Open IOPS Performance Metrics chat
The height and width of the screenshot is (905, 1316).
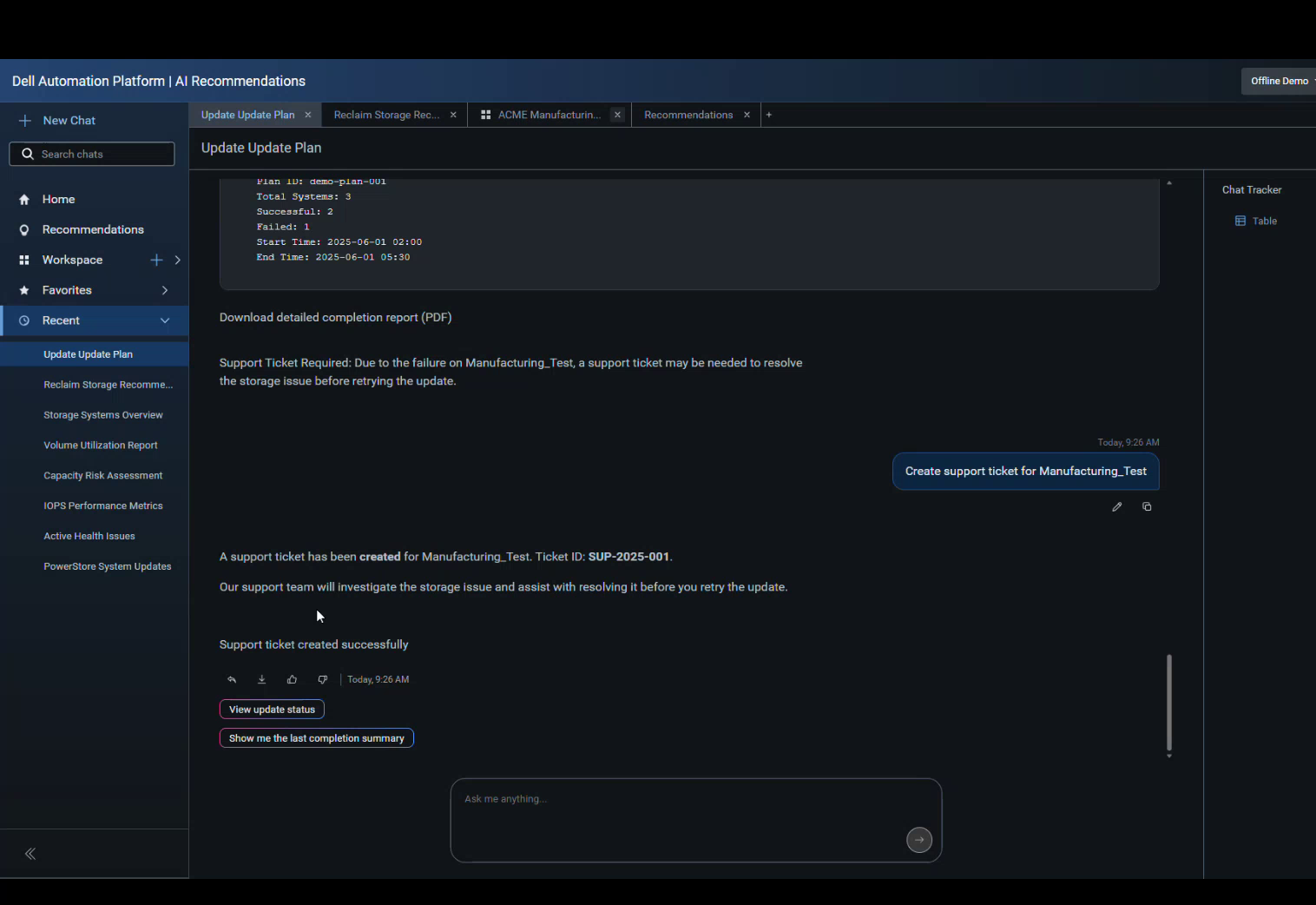(x=102, y=506)
